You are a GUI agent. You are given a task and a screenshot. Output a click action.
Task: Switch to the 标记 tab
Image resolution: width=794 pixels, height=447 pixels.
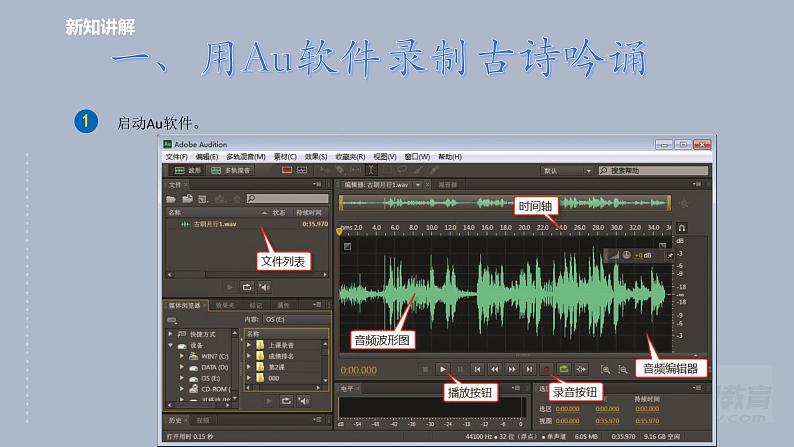tap(256, 305)
